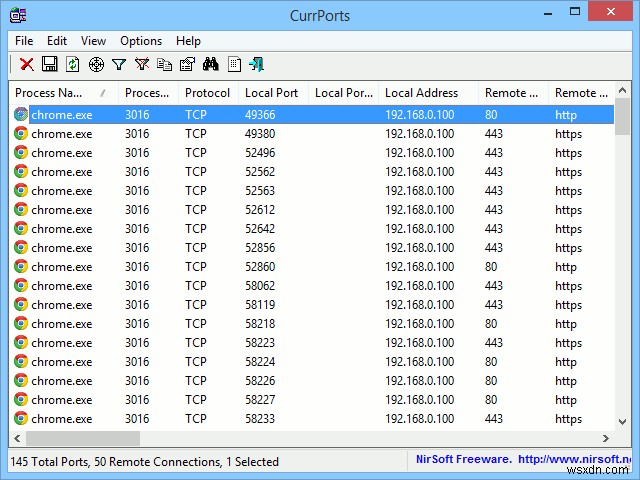Select local port 58223 cell
The height and width of the screenshot is (480, 640).
260,342
